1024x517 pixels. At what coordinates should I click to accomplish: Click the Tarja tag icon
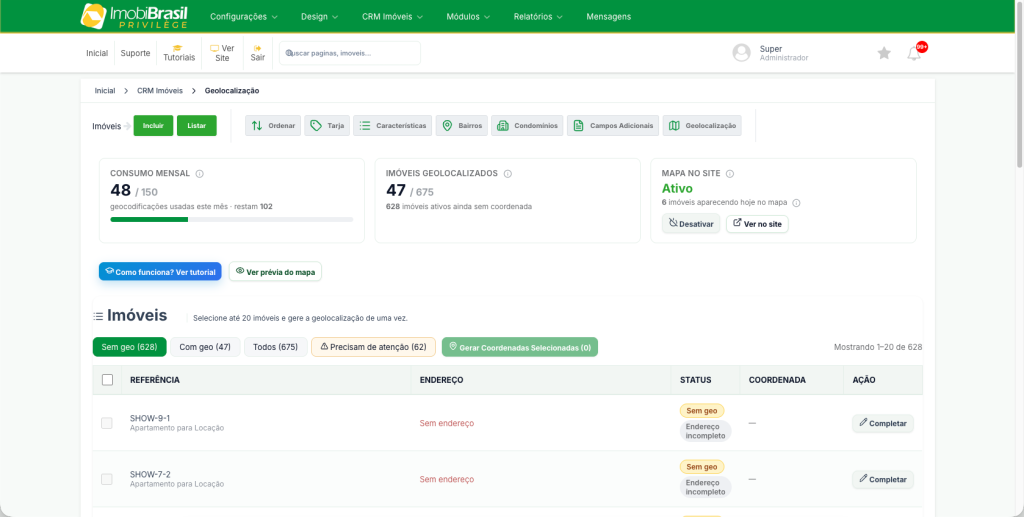click(316, 125)
